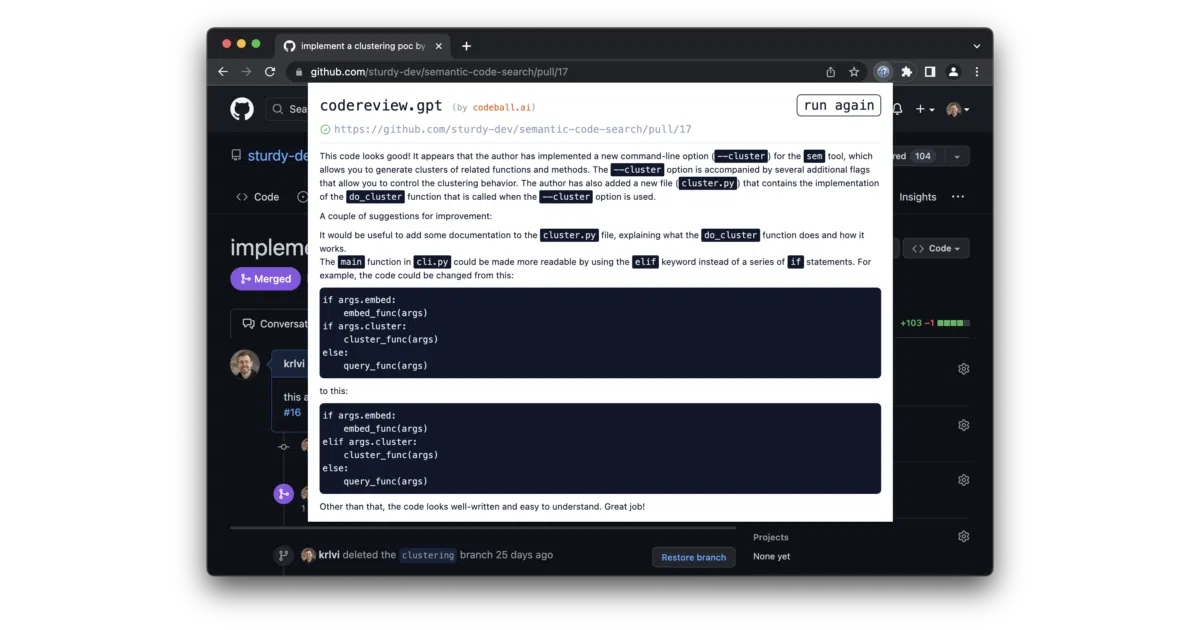Click the purple Merged status badge
The image size is (1200, 630).
pyautogui.click(x=265, y=279)
